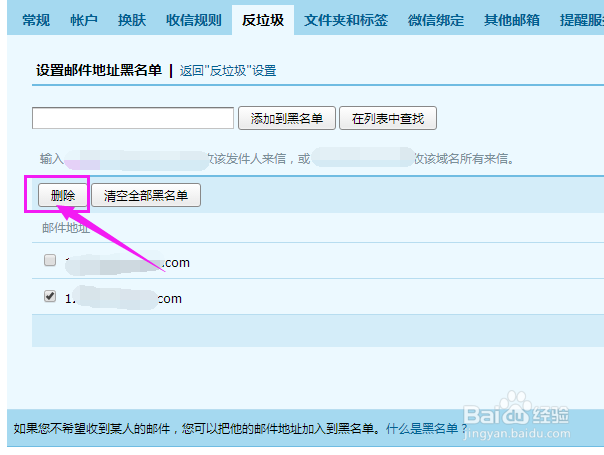Click the 添加到黑名单 button
Screen dimensions: 604x455
click(287, 118)
